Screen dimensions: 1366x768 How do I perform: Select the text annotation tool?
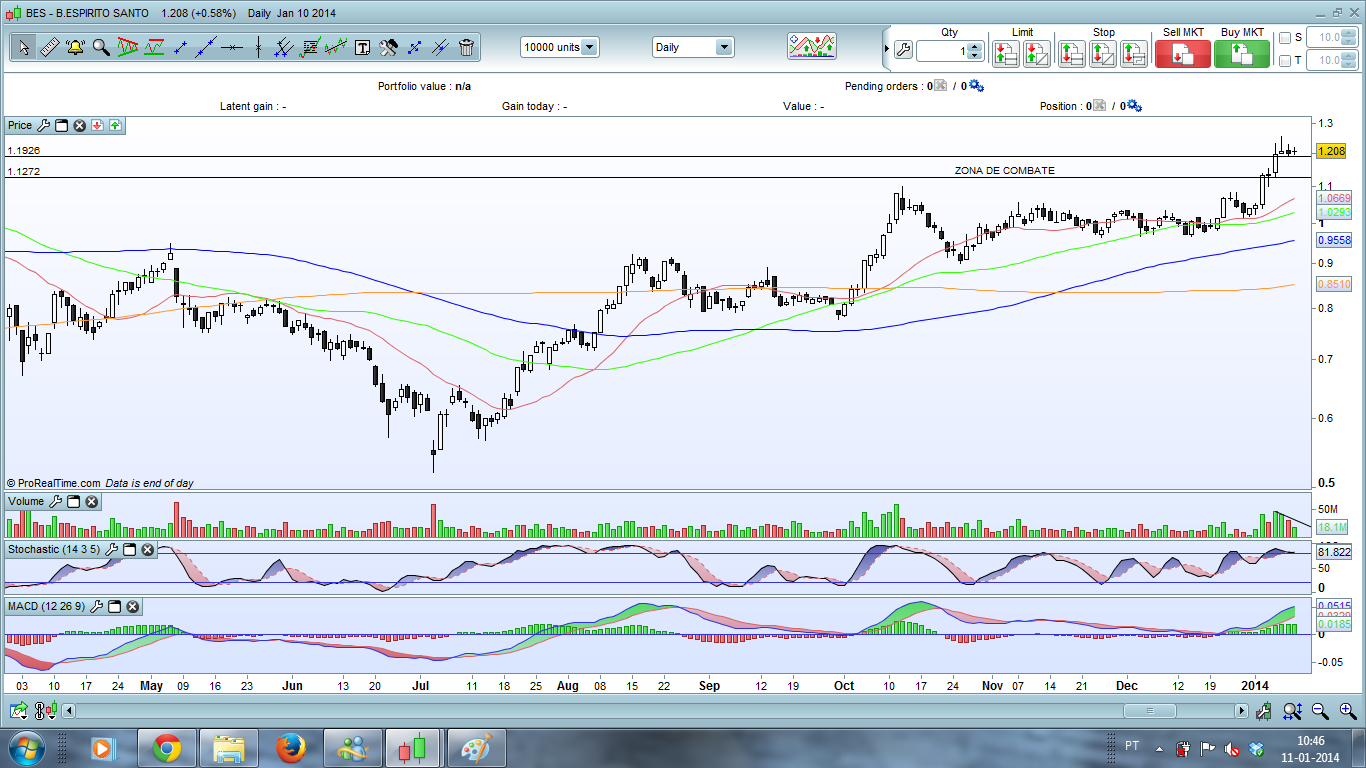(x=362, y=47)
